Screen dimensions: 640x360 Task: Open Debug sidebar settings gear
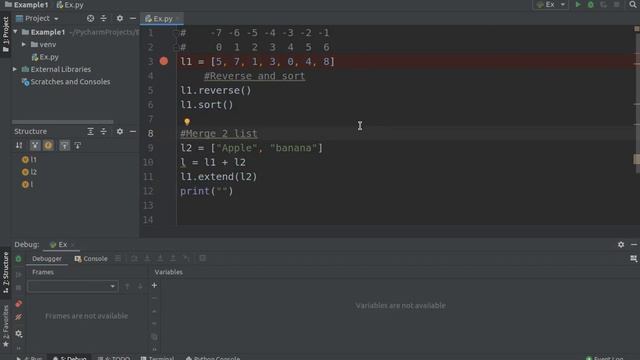pos(18,333)
